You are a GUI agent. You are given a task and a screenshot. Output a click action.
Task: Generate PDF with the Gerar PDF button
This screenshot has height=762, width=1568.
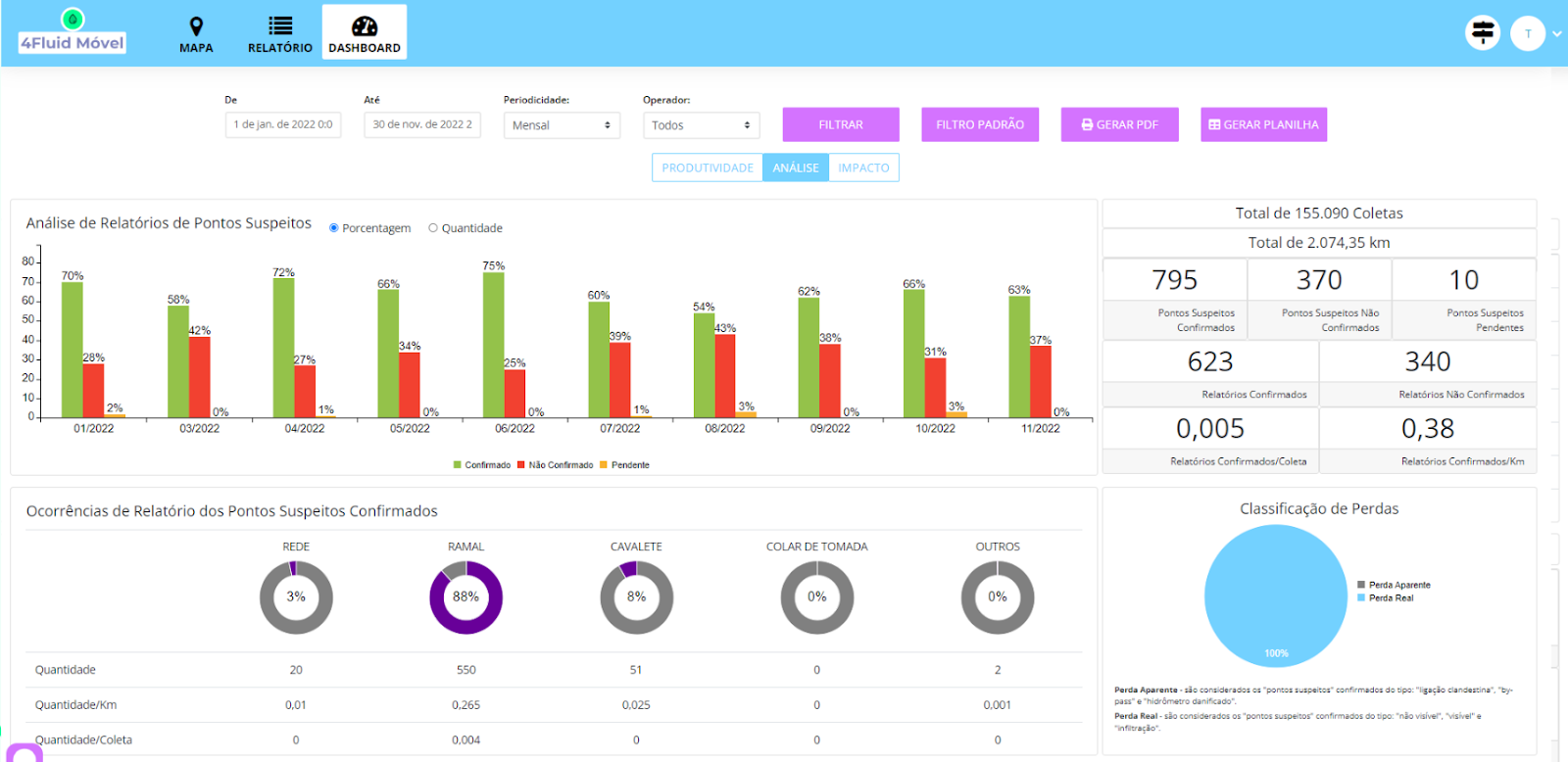[1119, 124]
